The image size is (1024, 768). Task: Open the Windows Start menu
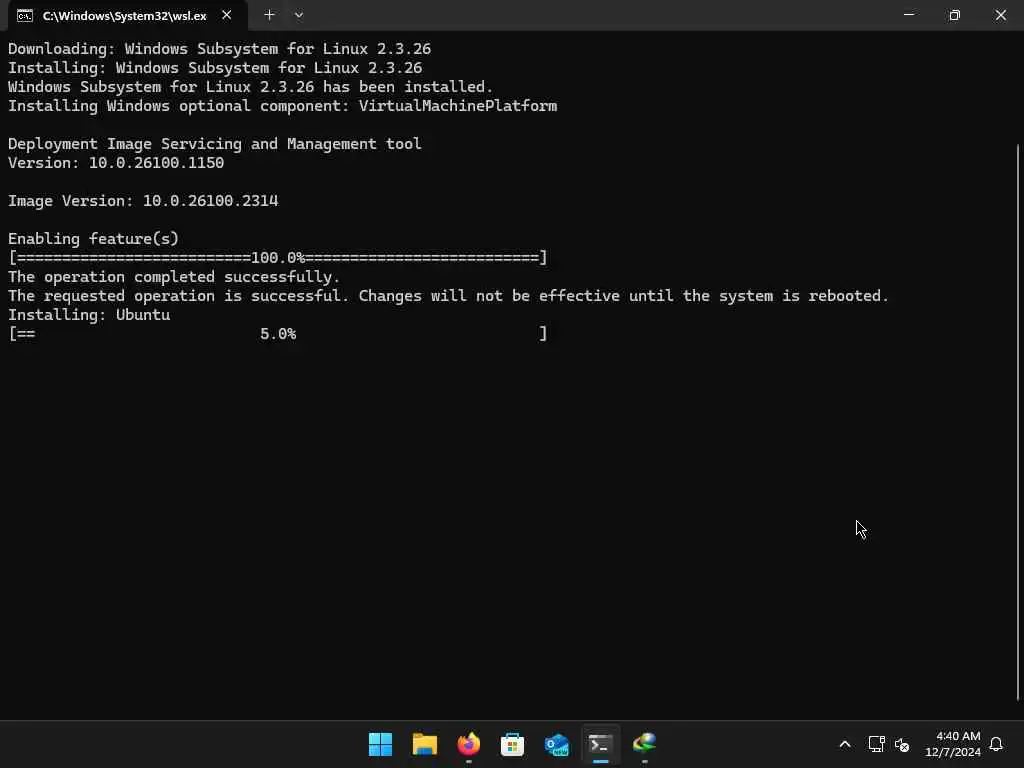(x=381, y=744)
